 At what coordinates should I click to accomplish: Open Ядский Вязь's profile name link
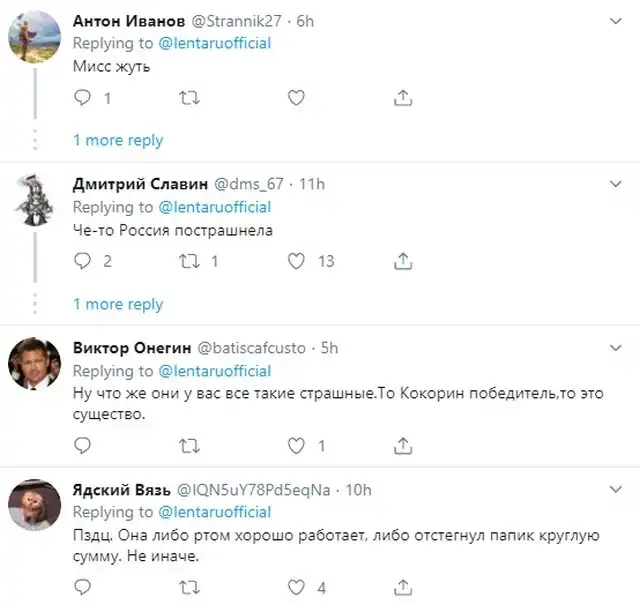122,489
